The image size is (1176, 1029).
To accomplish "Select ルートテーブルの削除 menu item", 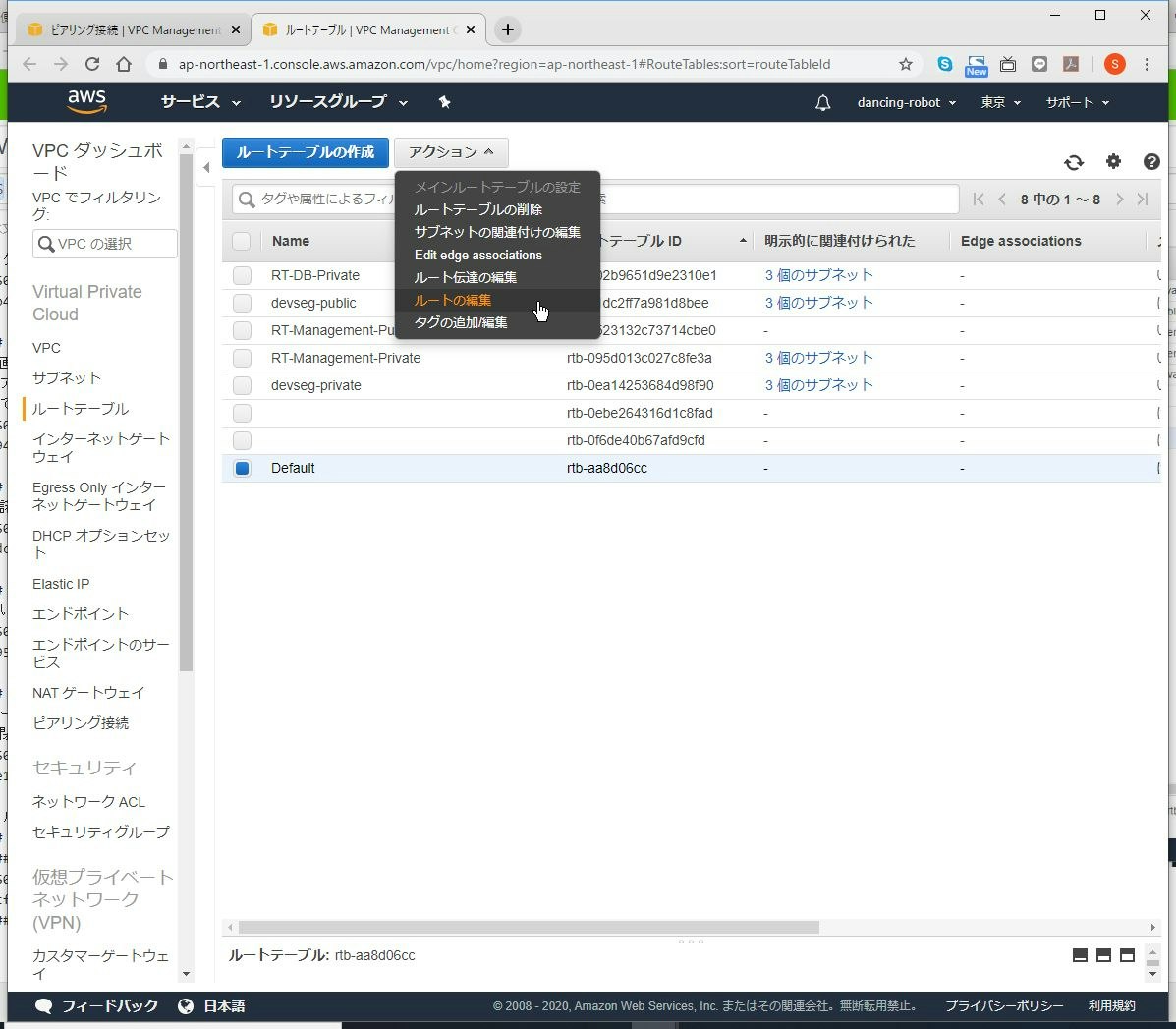I will pyautogui.click(x=477, y=209).
